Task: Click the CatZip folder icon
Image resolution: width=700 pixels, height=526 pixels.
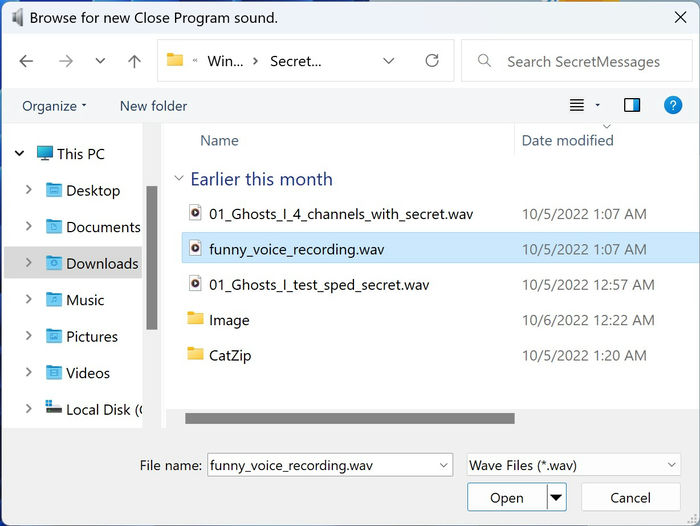Action: (x=195, y=354)
